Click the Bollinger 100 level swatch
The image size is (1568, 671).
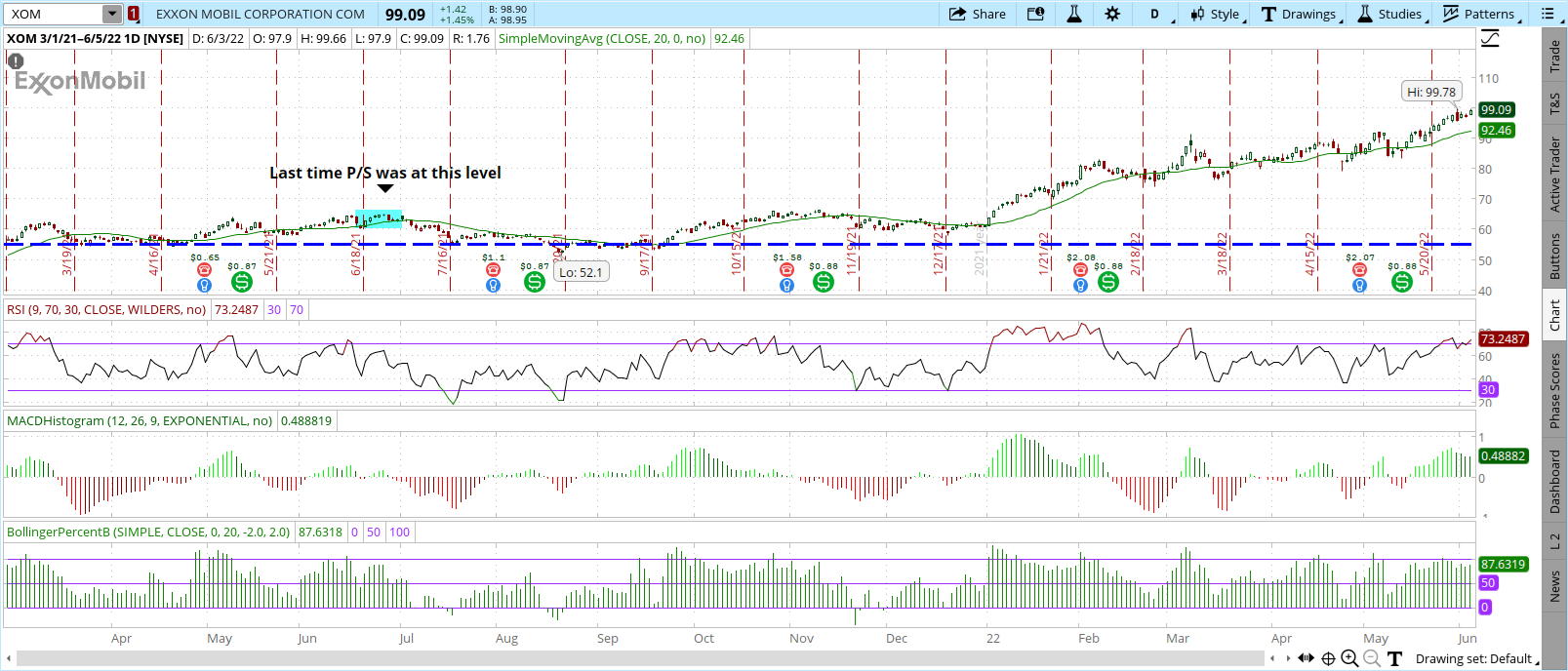click(x=400, y=533)
